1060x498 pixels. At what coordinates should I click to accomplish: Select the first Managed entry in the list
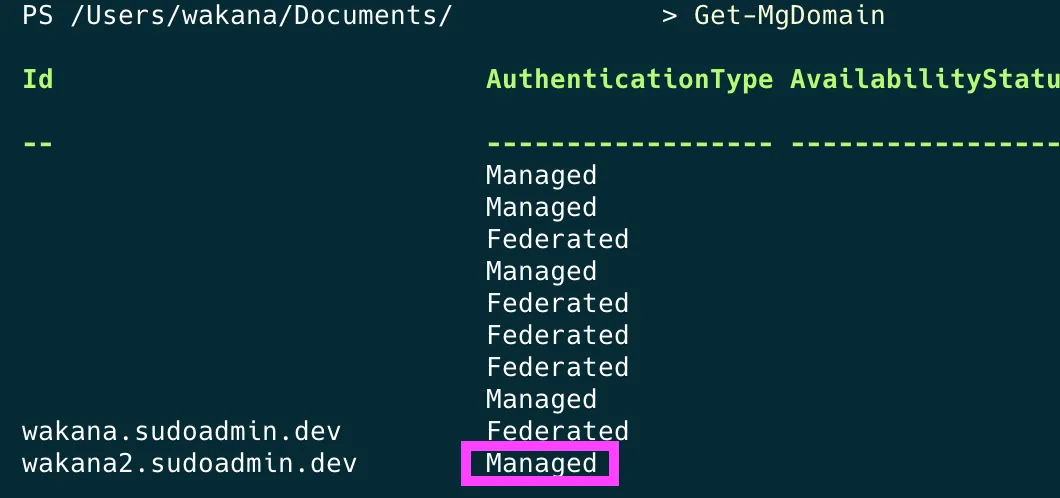tap(541, 175)
